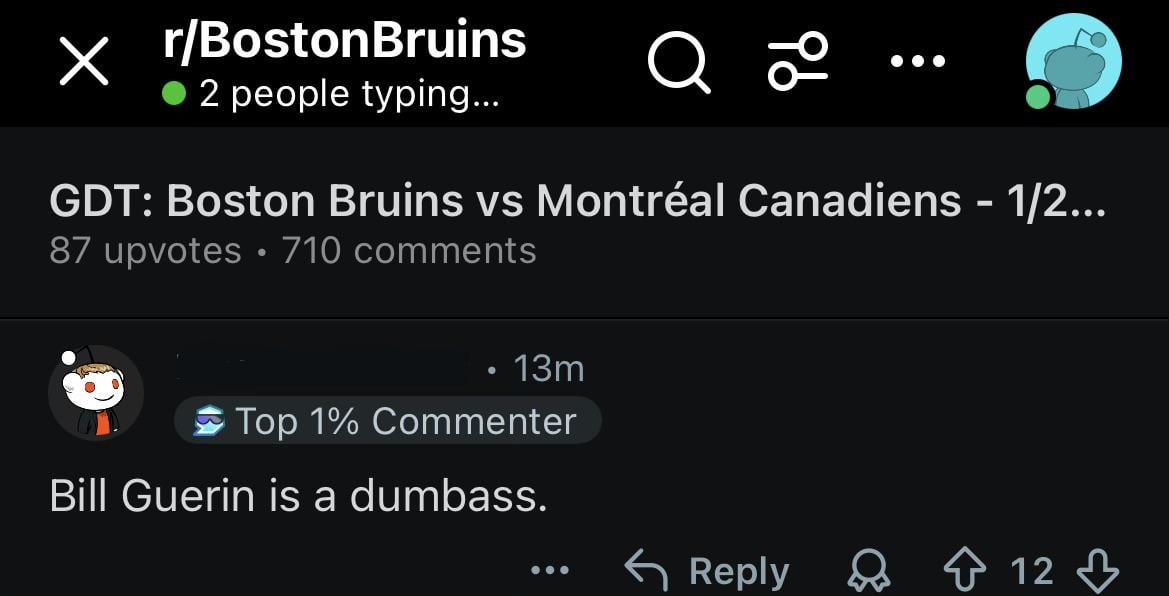Open the chat filter options icon

pos(797,62)
